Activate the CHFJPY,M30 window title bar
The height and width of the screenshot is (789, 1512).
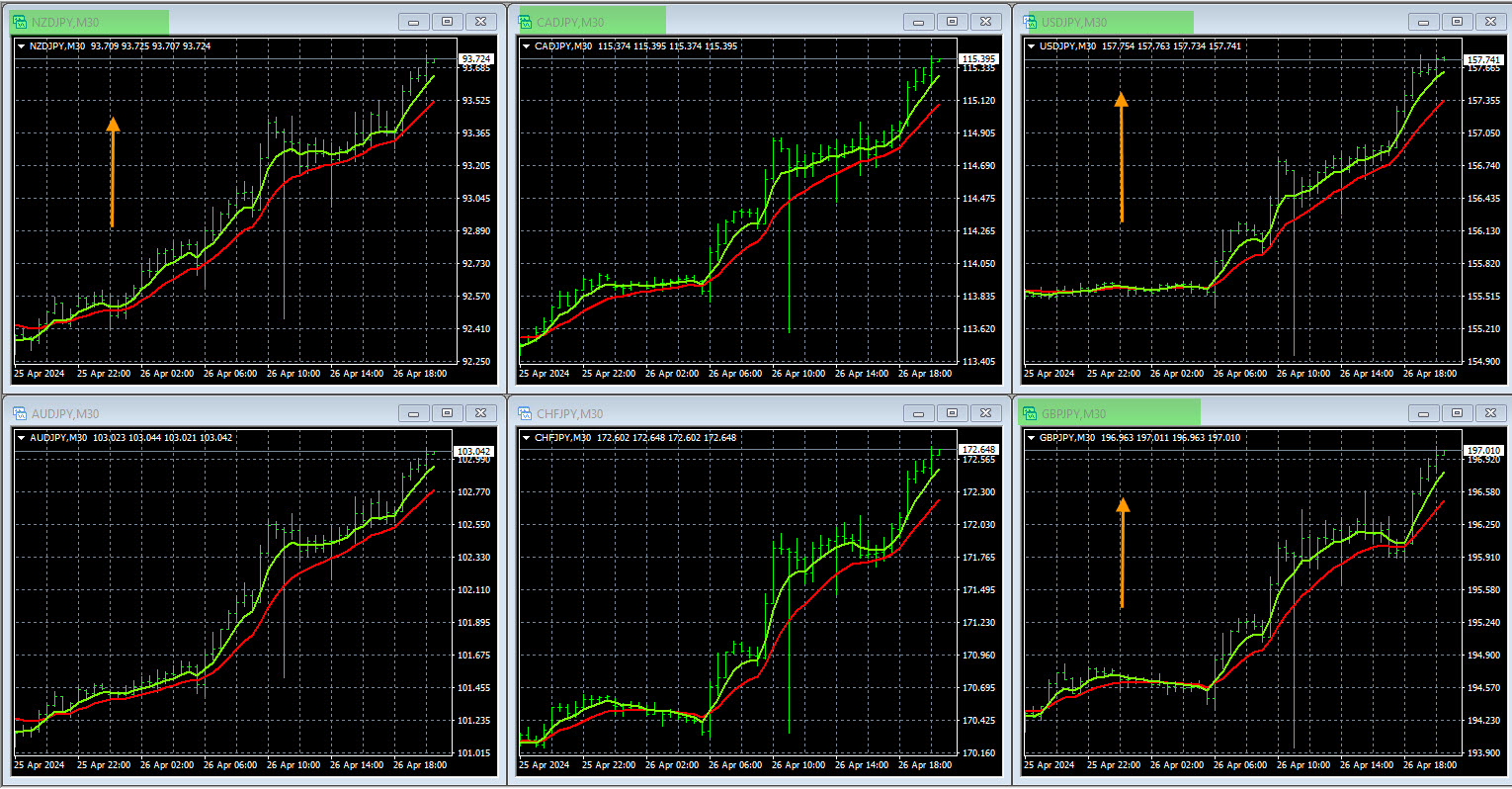[731, 413]
